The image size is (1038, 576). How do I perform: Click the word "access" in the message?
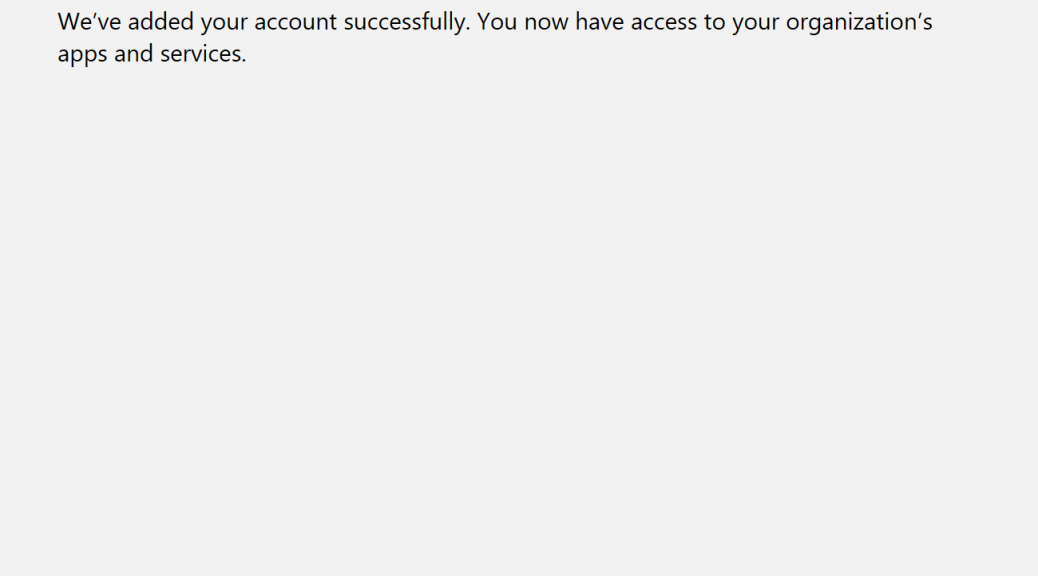pyautogui.click(x=664, y=24)
